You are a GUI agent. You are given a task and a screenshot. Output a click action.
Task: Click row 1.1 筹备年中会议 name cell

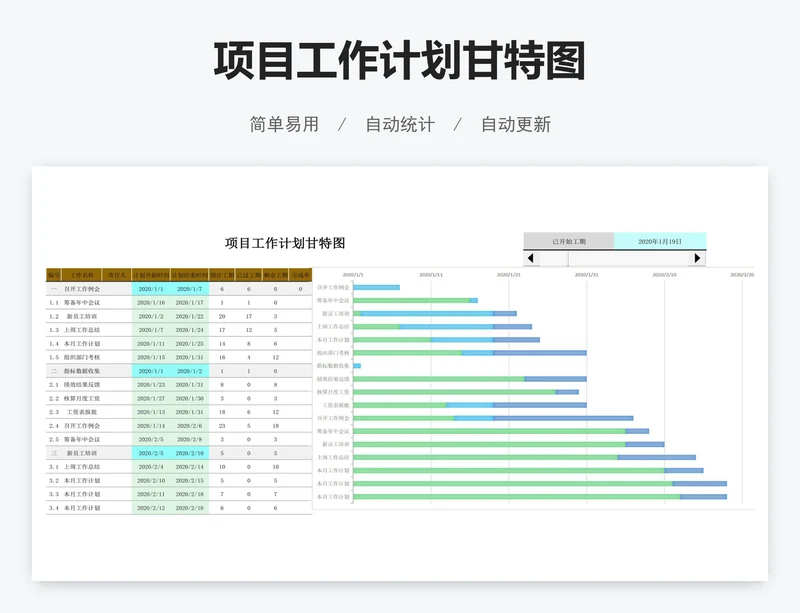[82, 303]
